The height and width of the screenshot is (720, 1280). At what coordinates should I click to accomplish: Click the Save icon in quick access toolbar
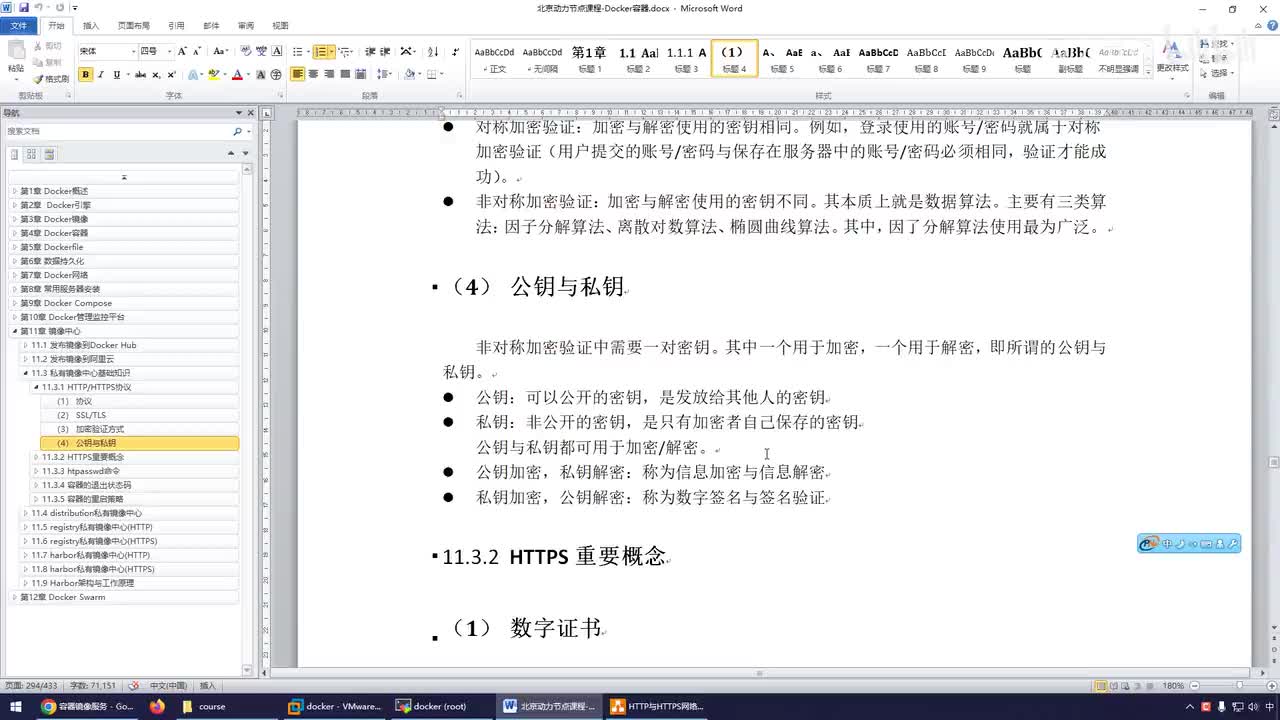pos(24,7)
